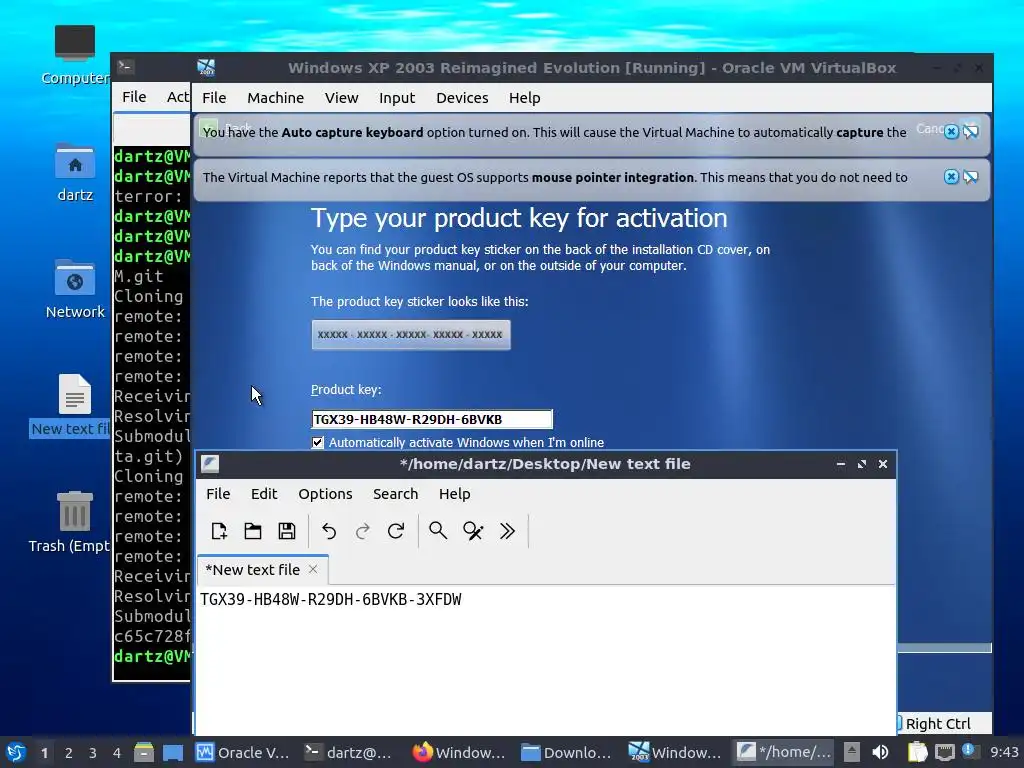The width and height of the screenshot is (1024, 768).
Task: Open the File menu of the text editor
Action: tap(218, 494)
